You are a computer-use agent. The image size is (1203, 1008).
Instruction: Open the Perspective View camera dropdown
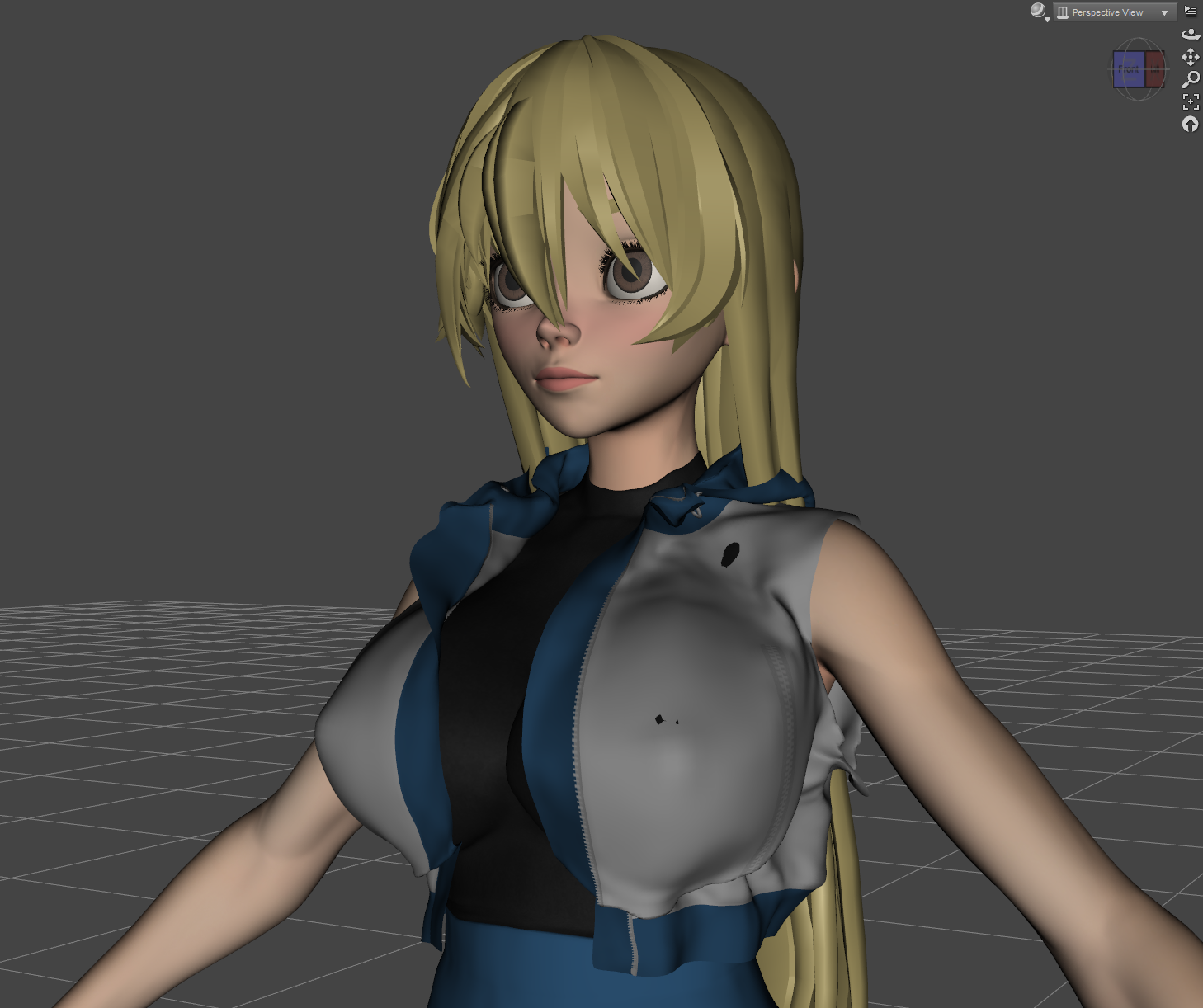[x=1115, y=12]
